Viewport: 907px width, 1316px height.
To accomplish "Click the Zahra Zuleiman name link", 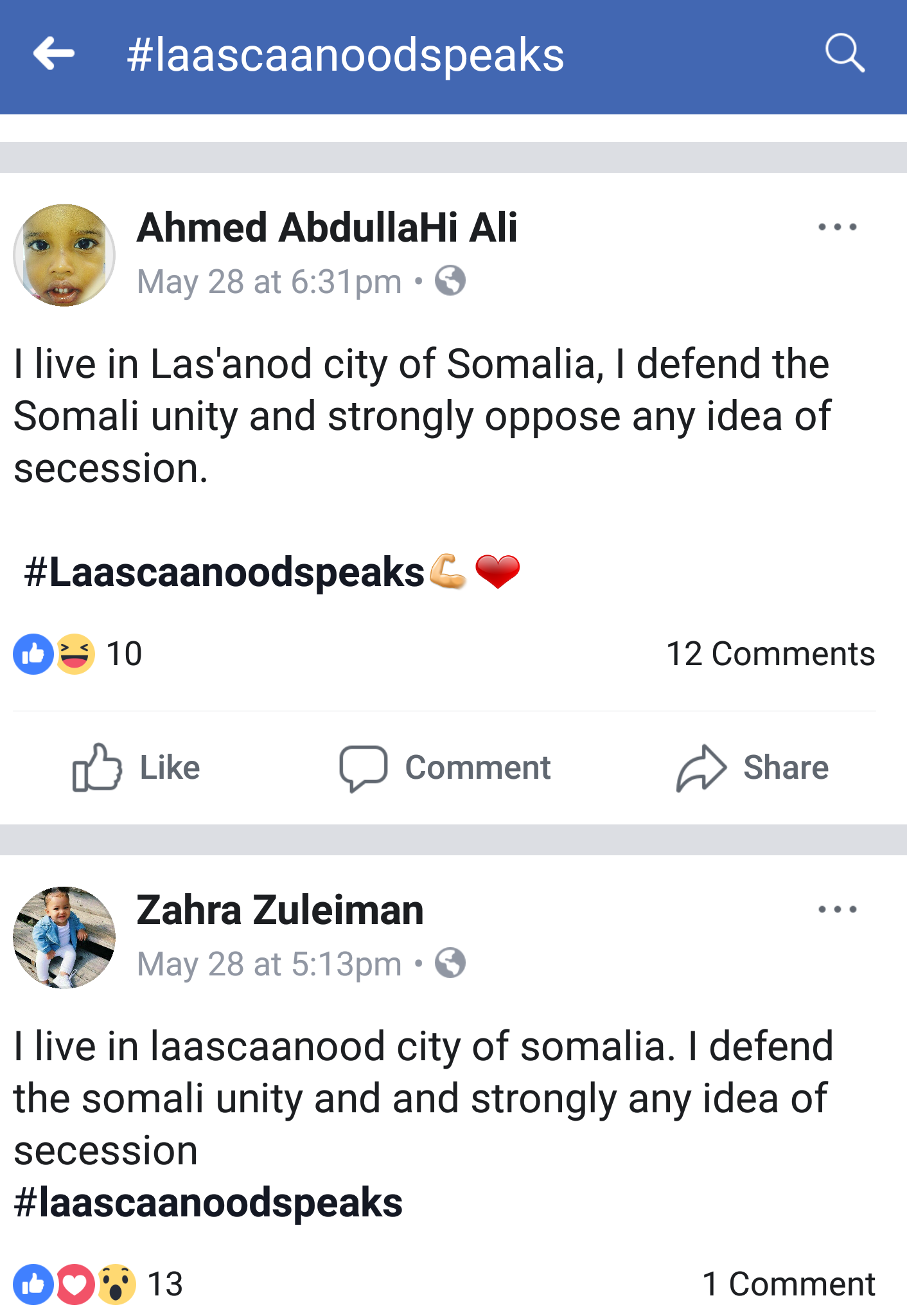I will (280, 910).
